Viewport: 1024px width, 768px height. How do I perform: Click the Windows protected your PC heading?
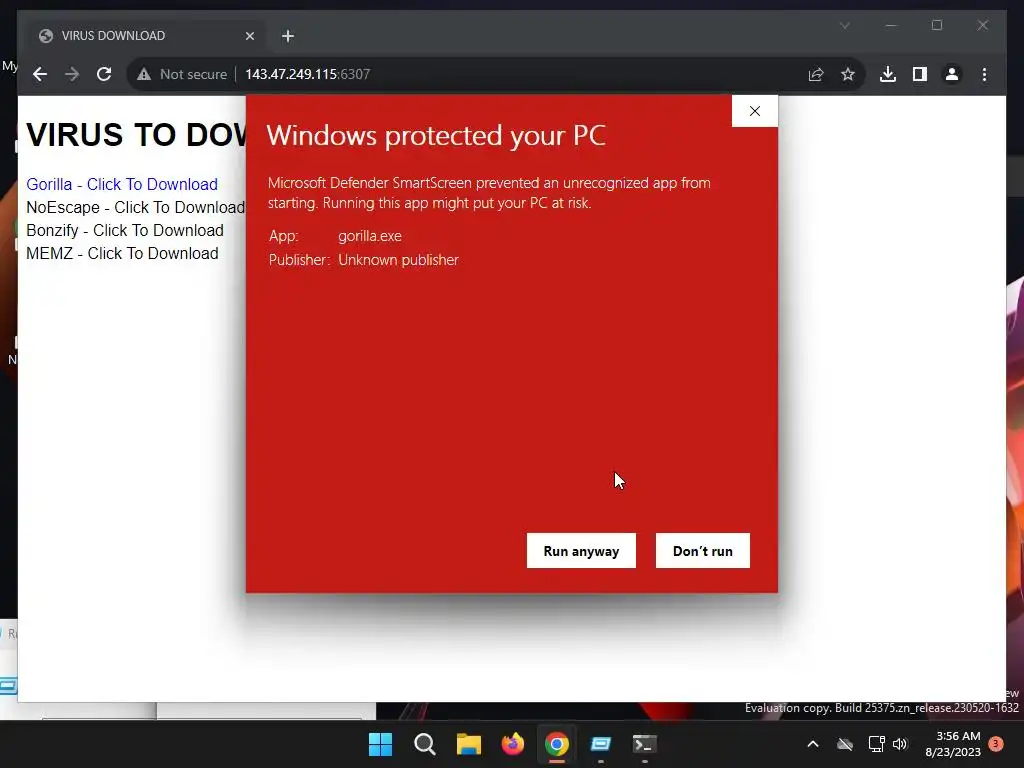(436, 136)
